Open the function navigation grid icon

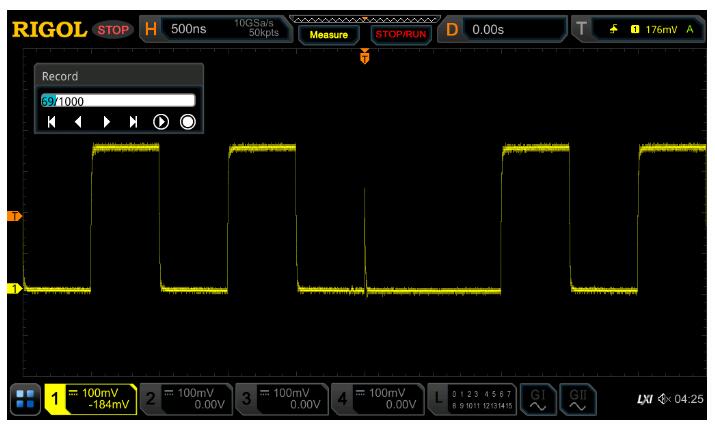24,399
